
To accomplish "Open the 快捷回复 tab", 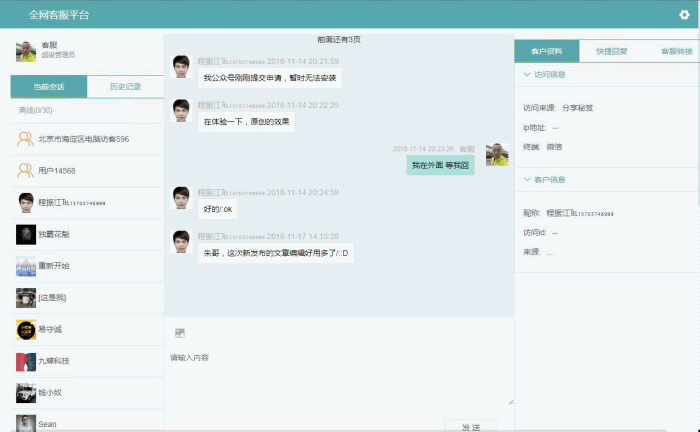I will point(612,51).
